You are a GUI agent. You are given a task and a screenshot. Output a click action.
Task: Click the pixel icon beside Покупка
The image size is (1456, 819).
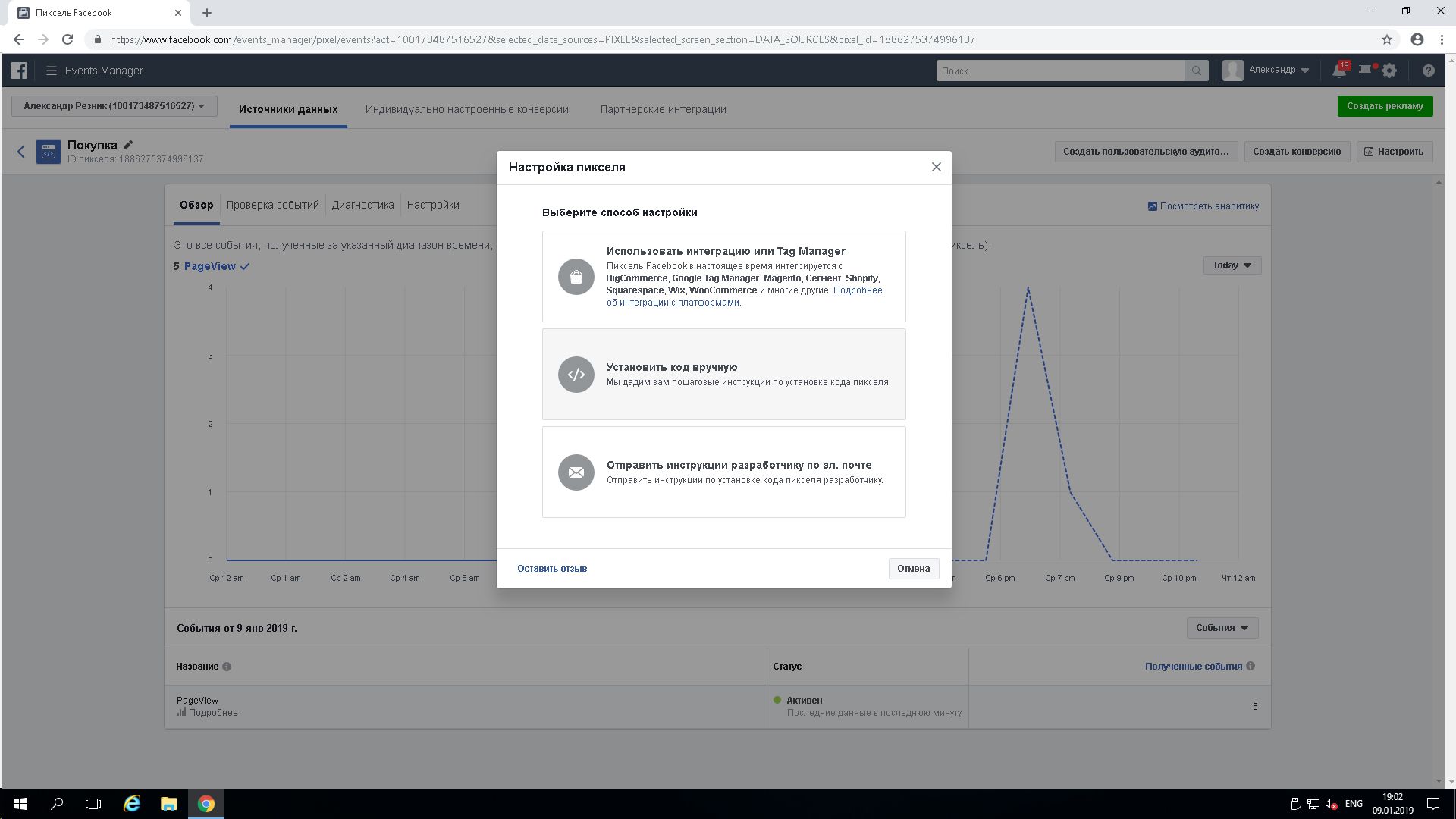point(49,152)
